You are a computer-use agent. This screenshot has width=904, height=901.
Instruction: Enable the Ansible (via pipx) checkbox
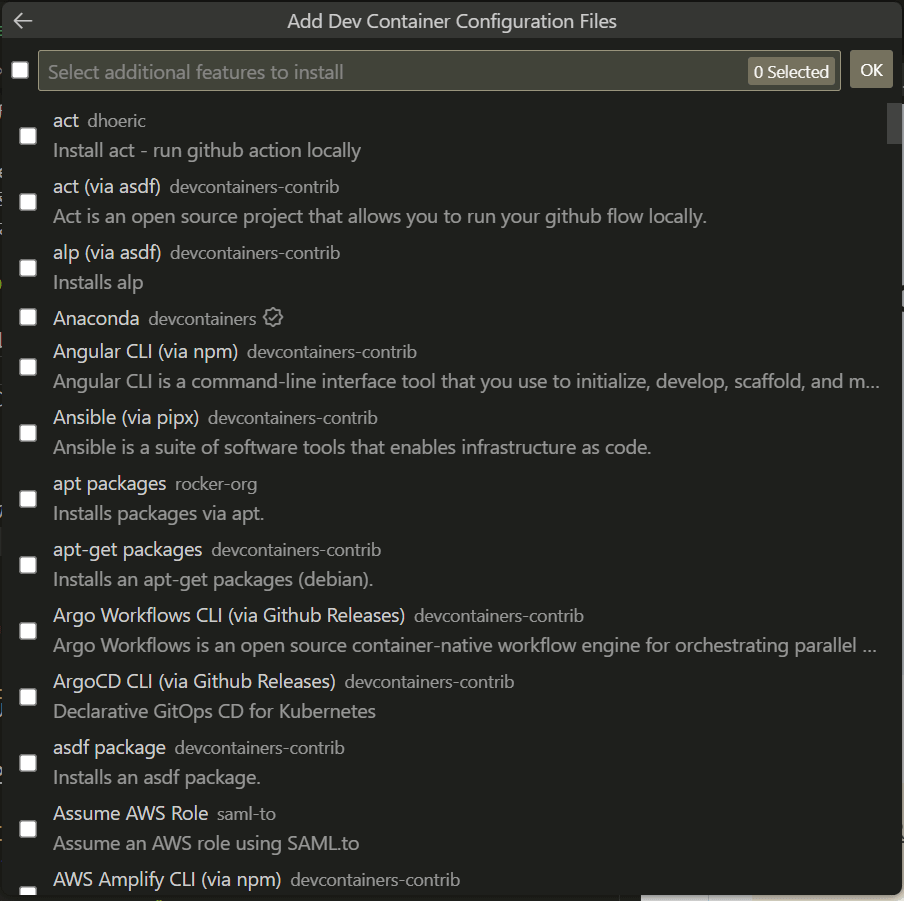(x=28, y=433)
